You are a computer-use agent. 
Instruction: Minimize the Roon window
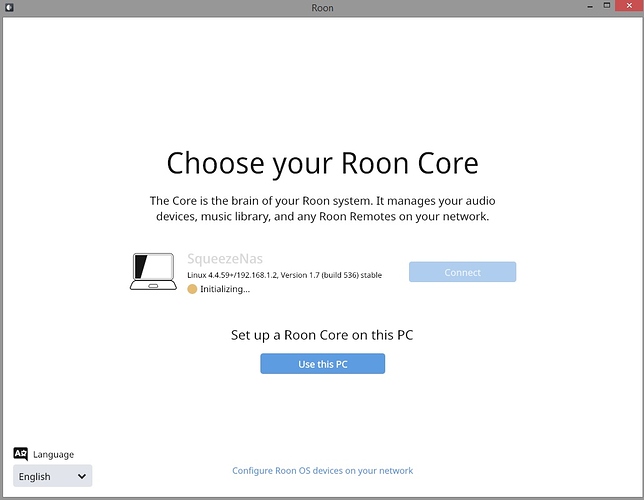tap(590, 6)
